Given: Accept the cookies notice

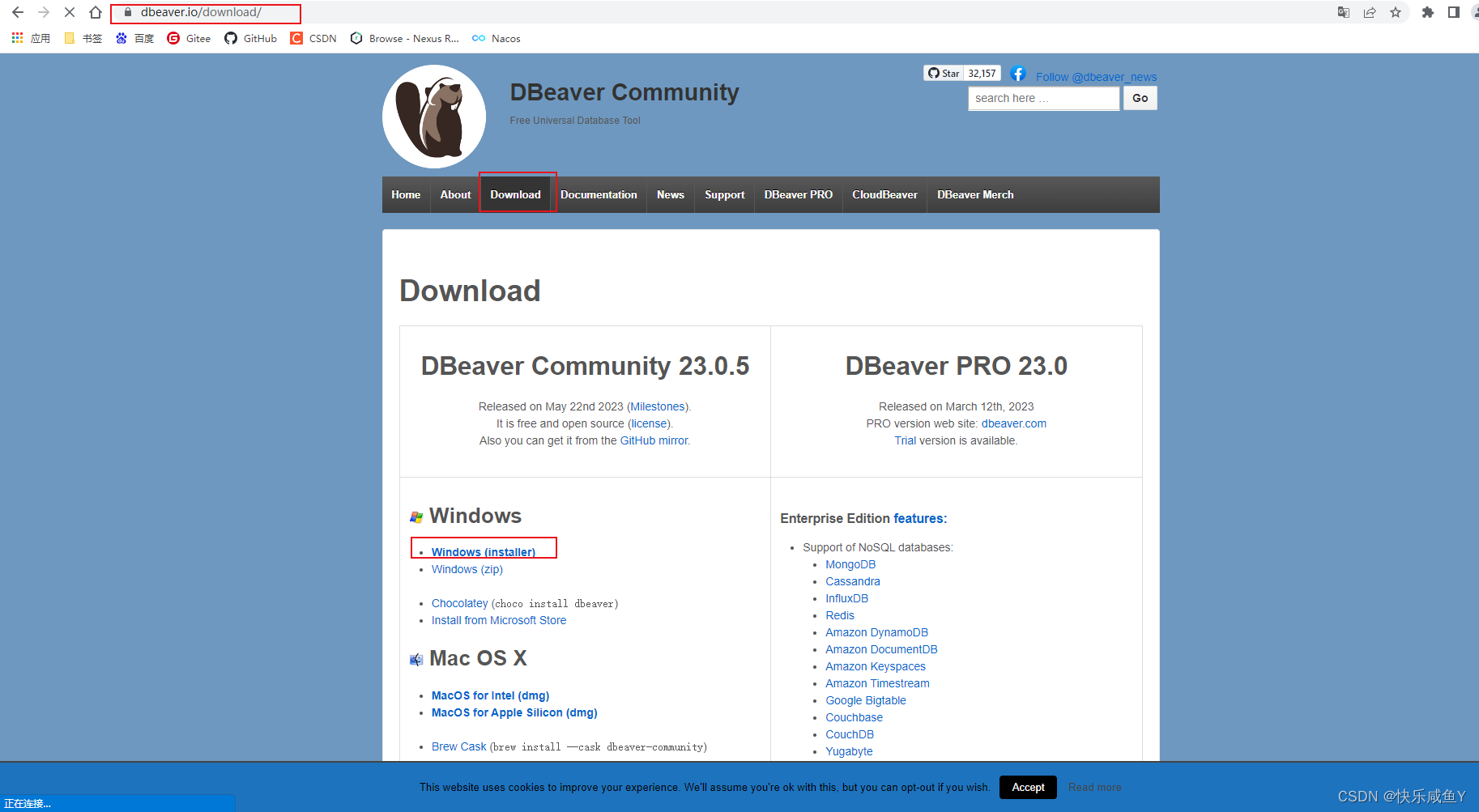Looking at the screenshot, I should [1028, 787].
